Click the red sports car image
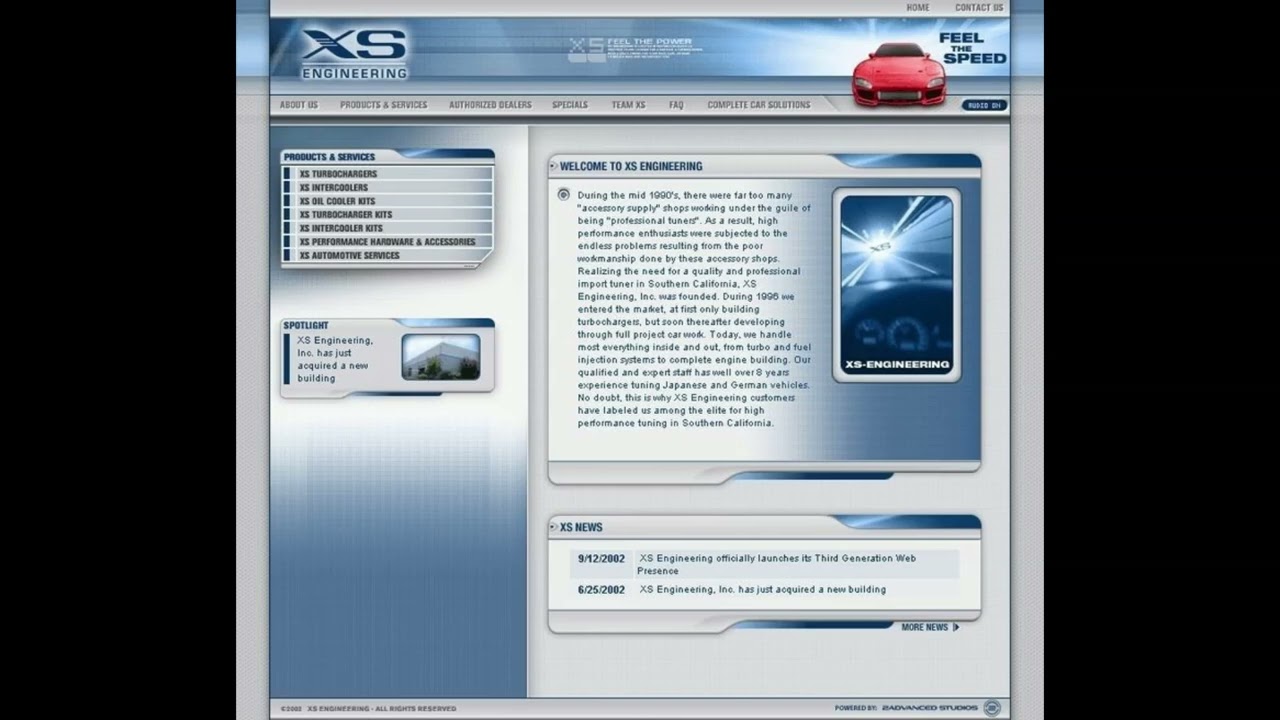Image resolution: width=1280 pixels, height=720 pixels. (899, 74)
